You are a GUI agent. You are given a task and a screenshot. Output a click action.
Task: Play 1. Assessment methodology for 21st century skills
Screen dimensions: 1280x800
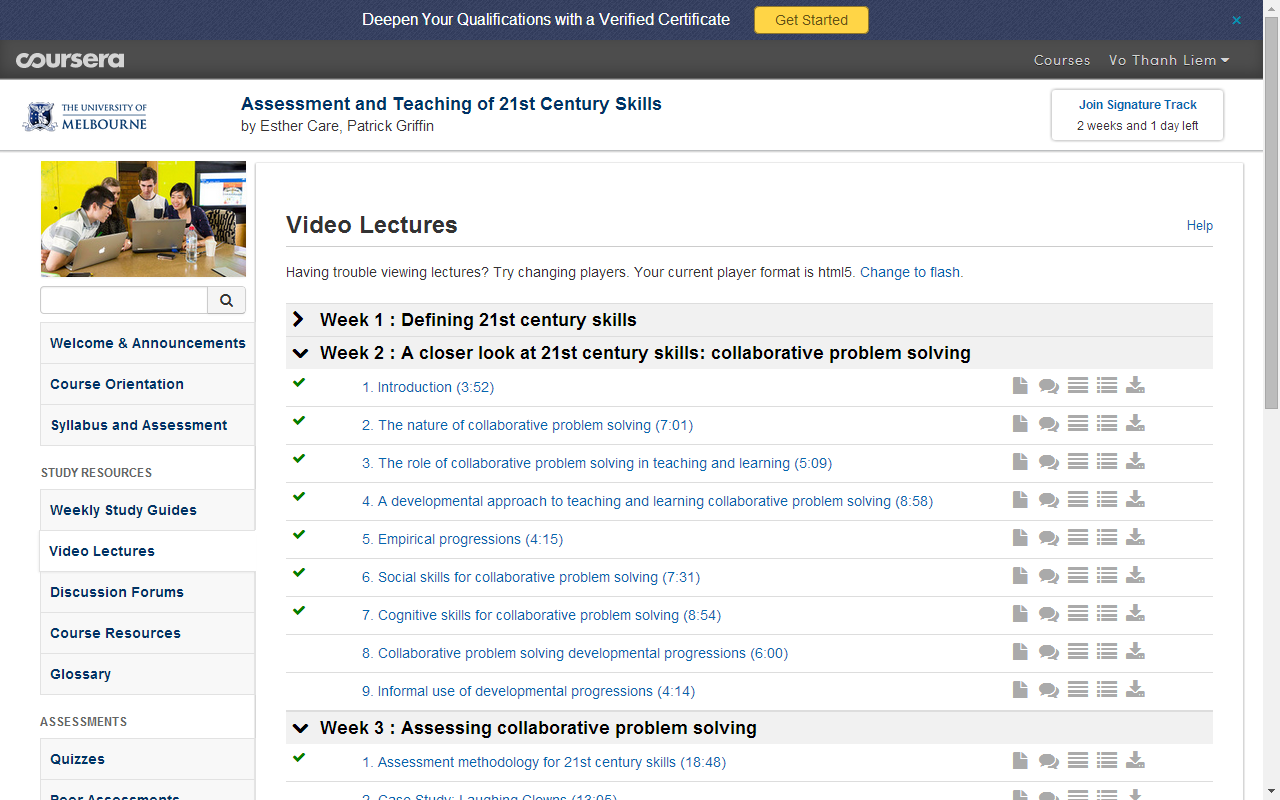click(544, 762)
